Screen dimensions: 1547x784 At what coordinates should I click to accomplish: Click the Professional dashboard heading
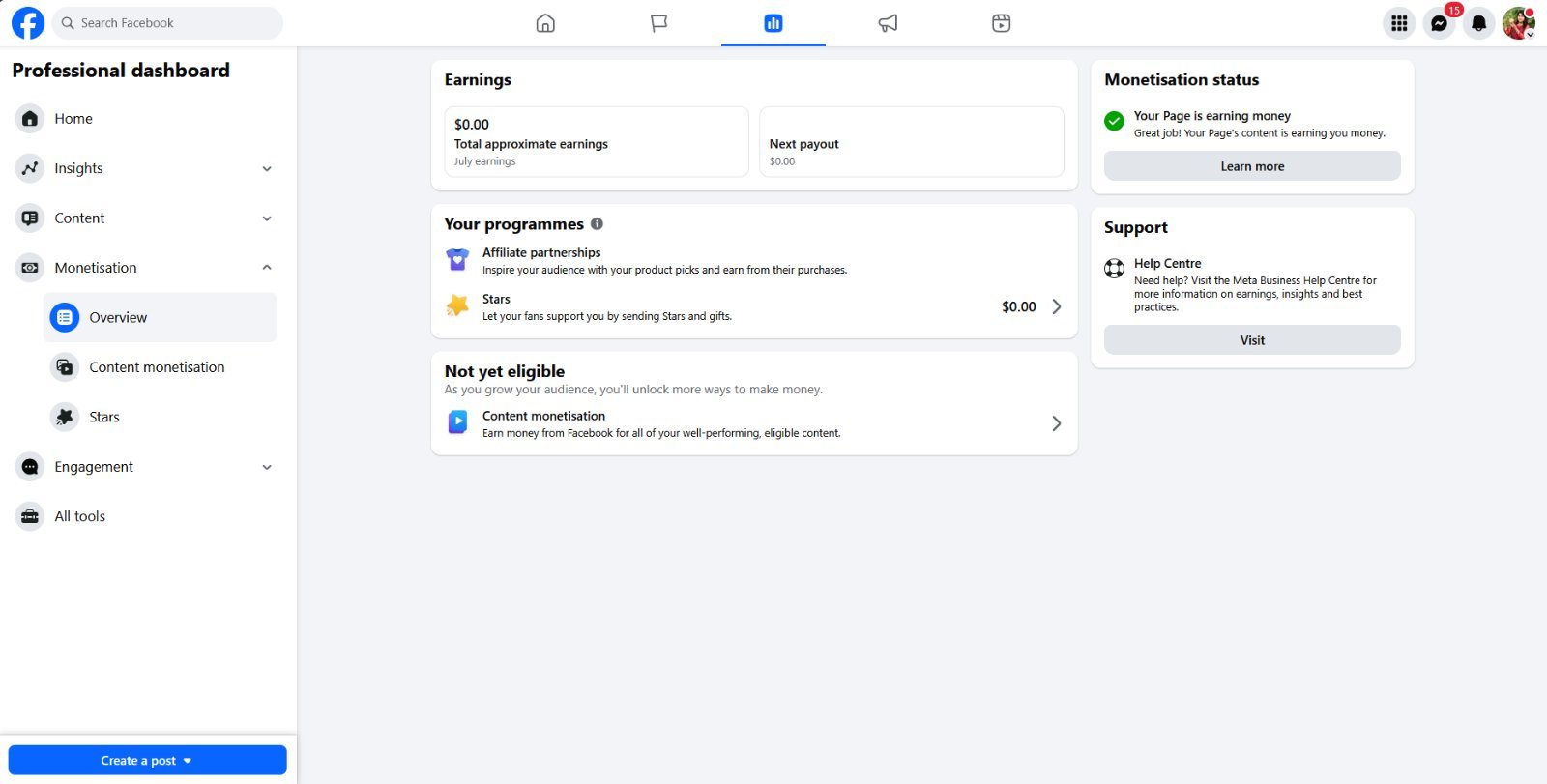pyautogui.click(x=121, y=71)
